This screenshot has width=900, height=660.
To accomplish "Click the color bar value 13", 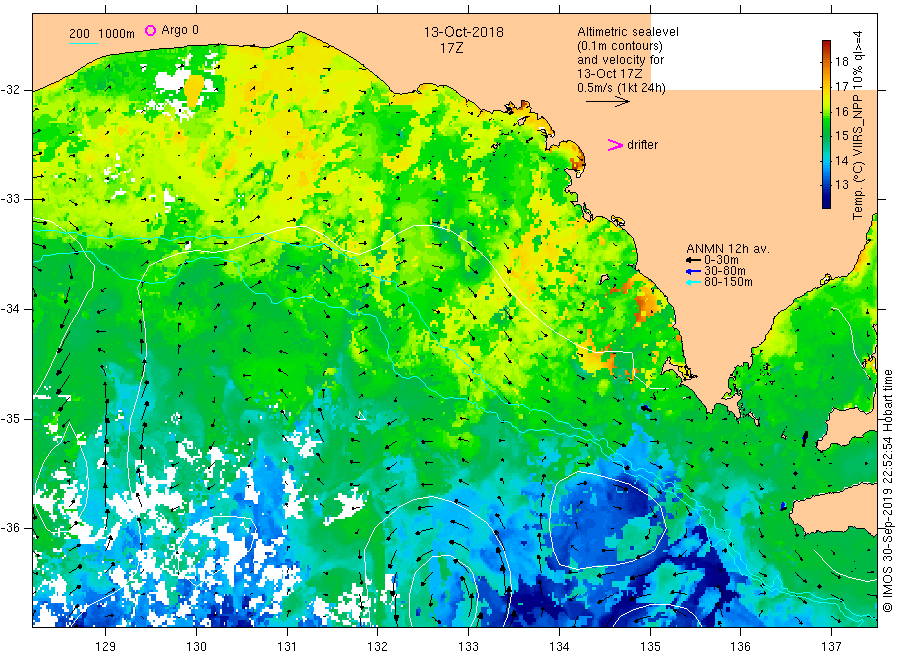I will (x=841, y=185).
